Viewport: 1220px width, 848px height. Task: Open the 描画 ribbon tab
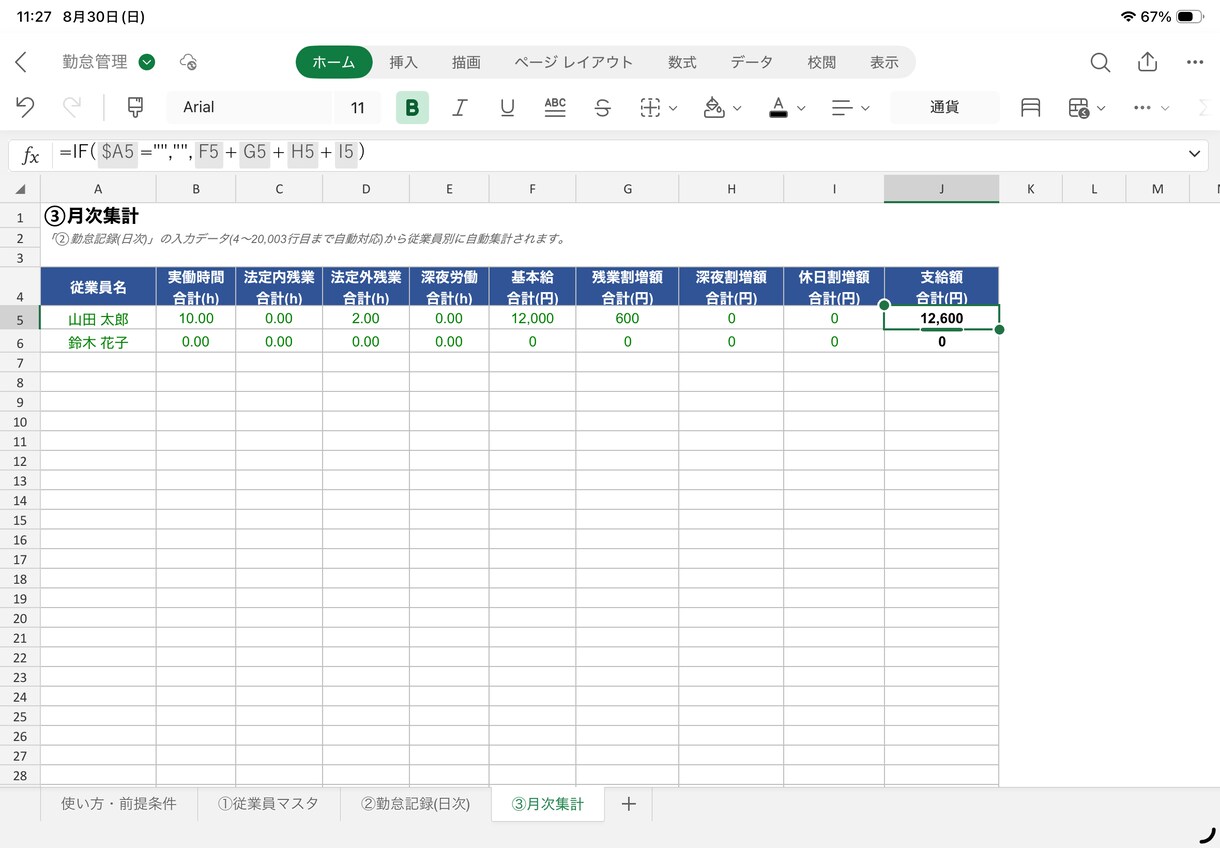pos(466,62)
